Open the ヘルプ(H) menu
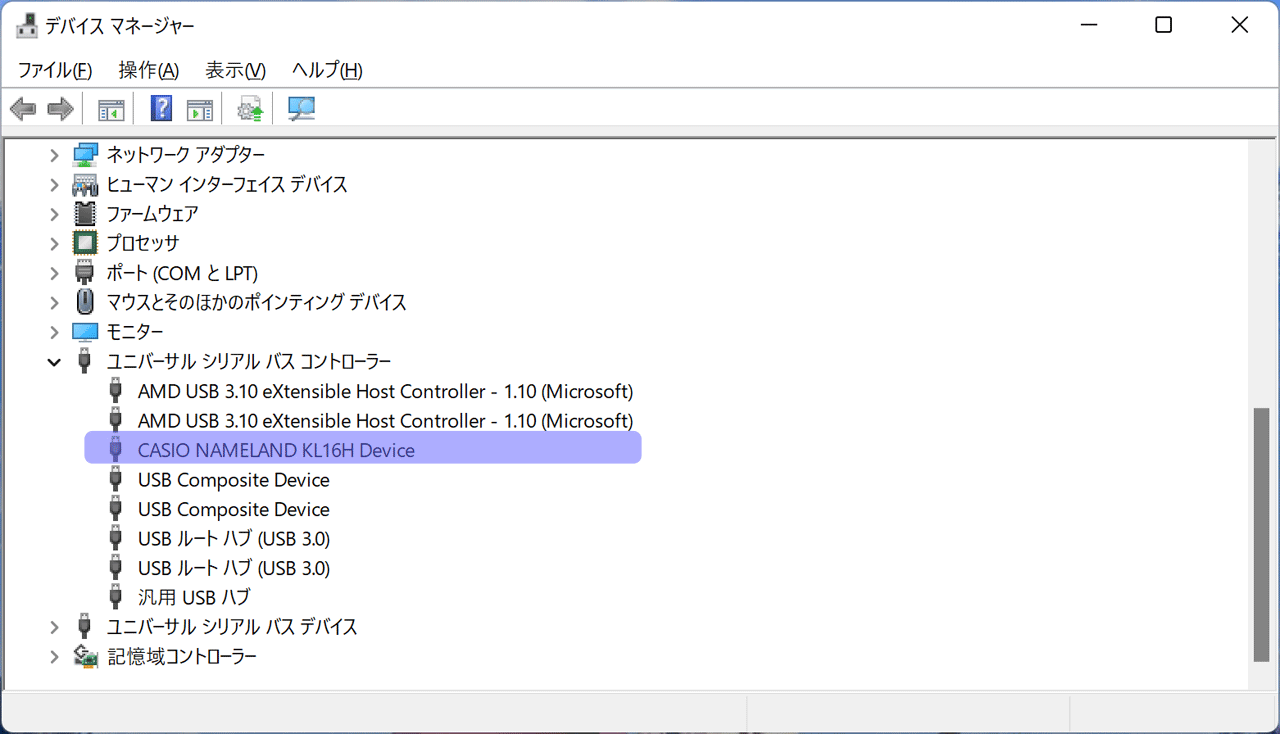This screenshot has width=1280, height=734. click(327, 70)
